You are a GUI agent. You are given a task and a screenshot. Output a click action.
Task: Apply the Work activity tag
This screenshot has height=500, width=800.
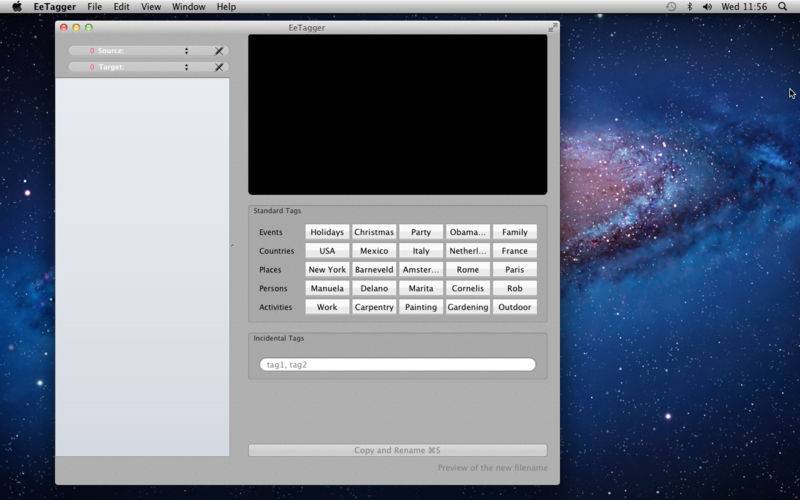click(x=327, y=307)
